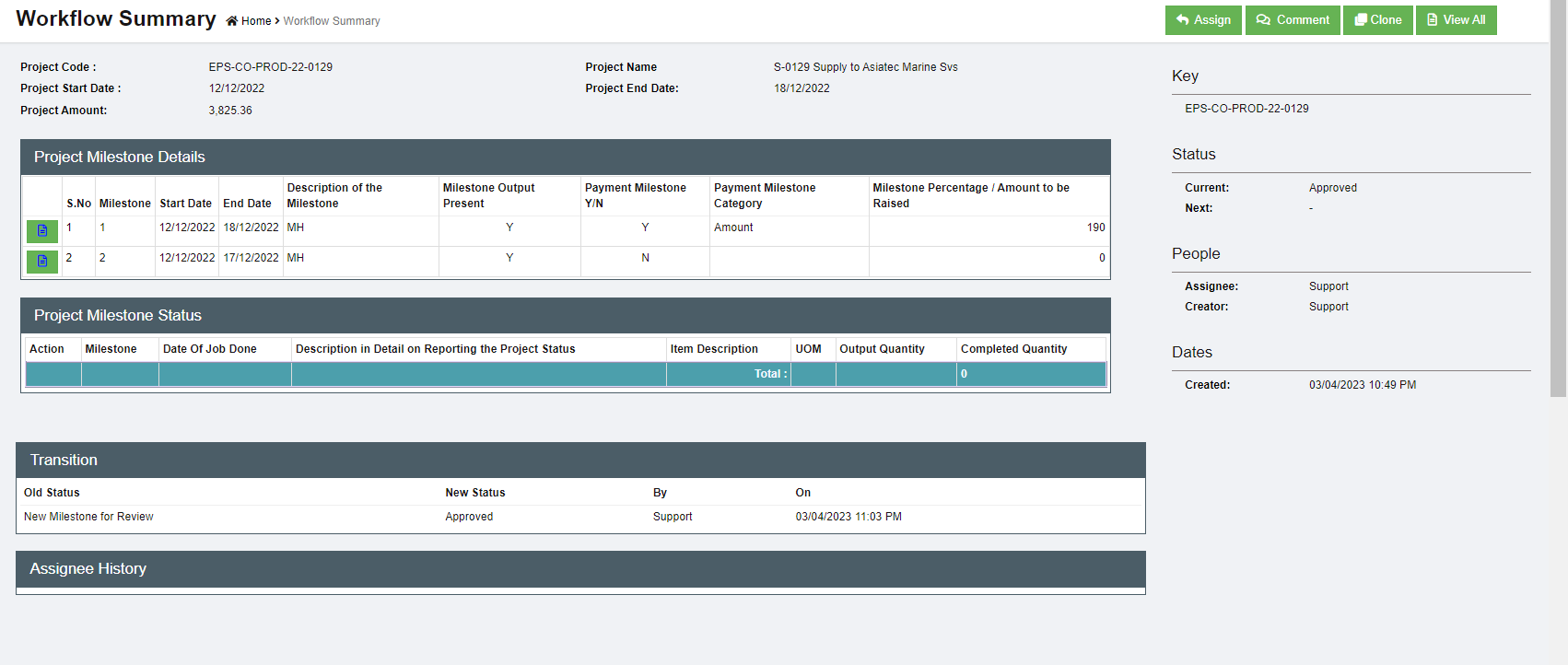Open the green document icon for milestone row 1

[42, 230]
